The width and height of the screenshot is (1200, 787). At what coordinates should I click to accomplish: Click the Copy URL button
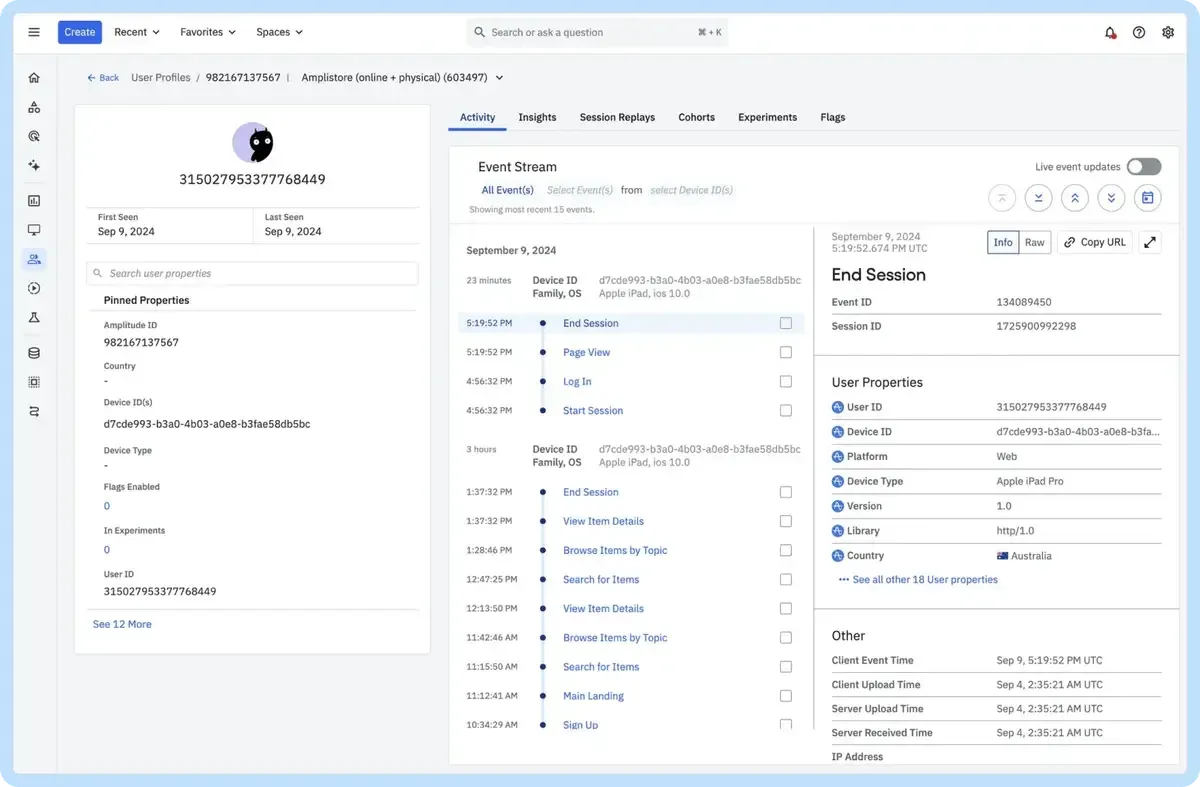click(1094, 242)
